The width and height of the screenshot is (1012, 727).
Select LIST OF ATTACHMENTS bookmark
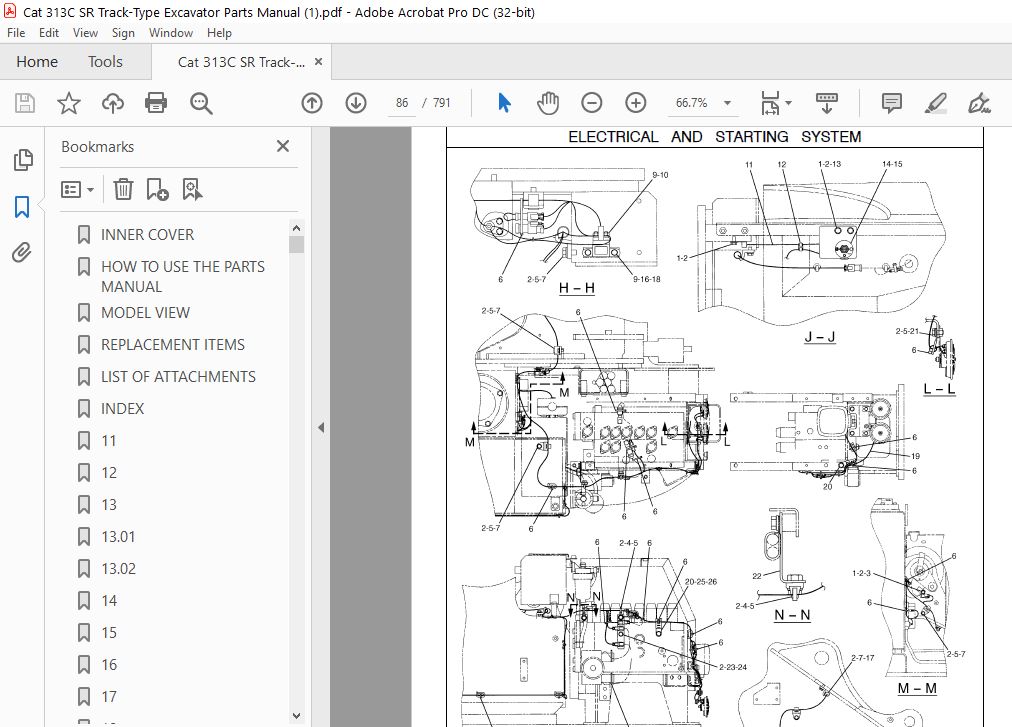(x=178, y=377)
